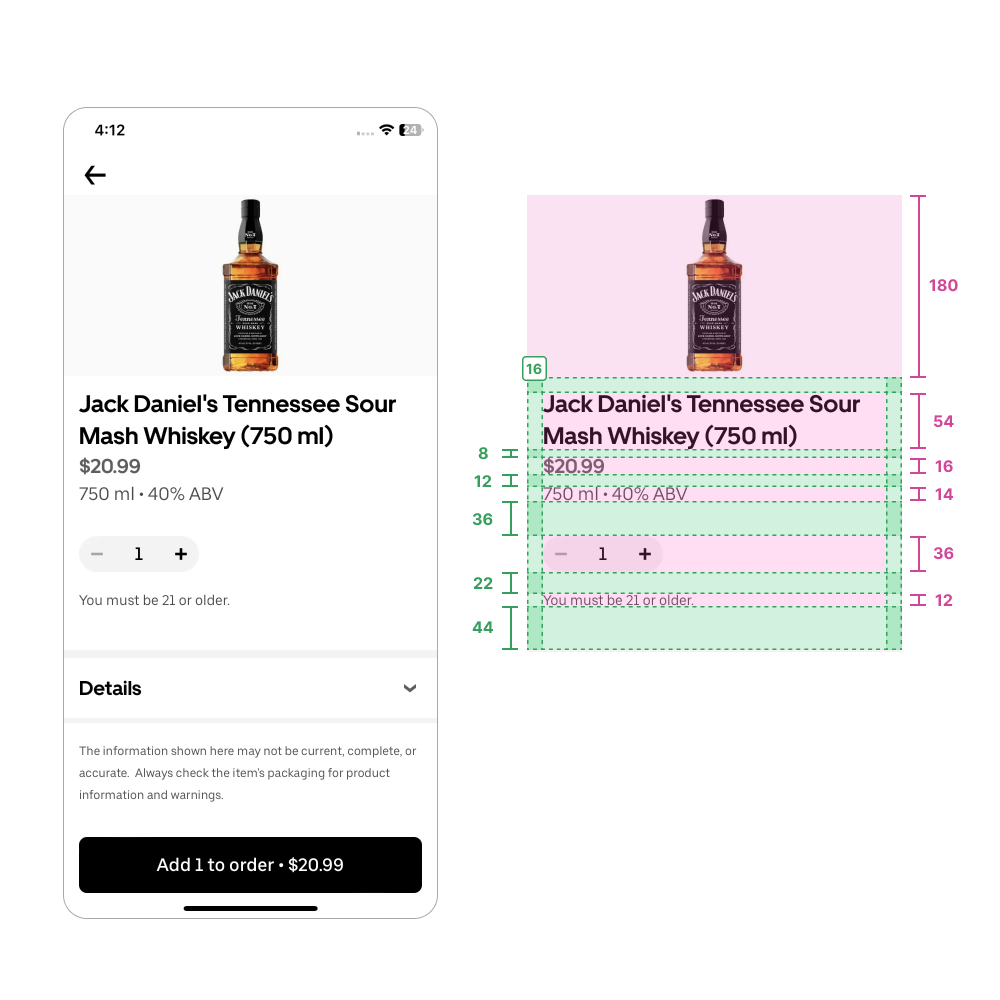1000x1000 pixels.
Task: Click the Wi-Fi status icon
Action: click(x=386, y=130)
